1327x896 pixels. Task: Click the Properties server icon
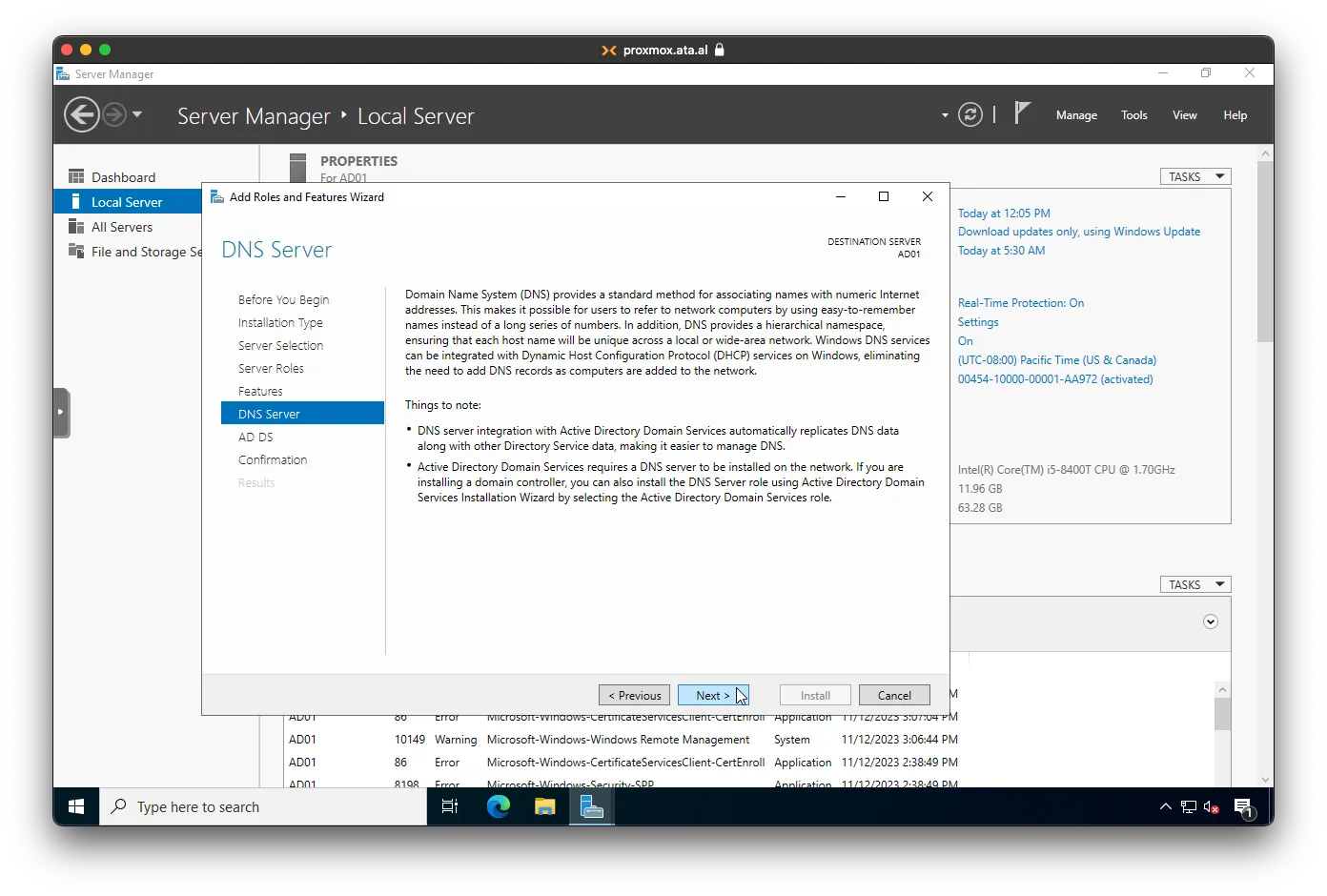coord(298,168)
